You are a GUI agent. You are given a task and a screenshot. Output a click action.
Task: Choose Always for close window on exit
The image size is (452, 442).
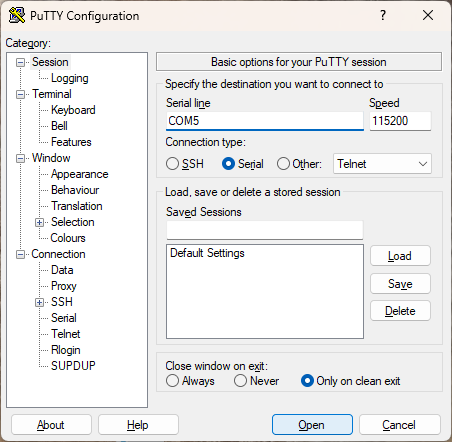coord(172,381)
